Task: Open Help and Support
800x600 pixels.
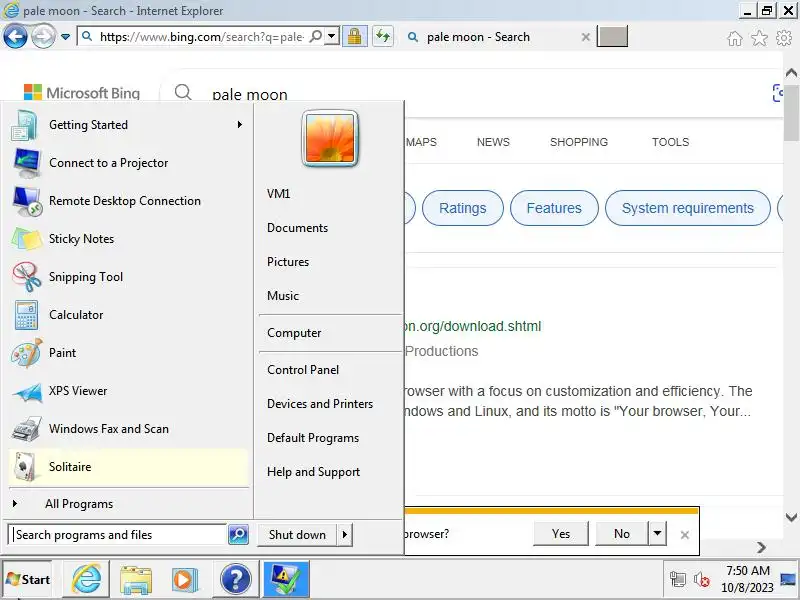Action: [x=313, y=472]
